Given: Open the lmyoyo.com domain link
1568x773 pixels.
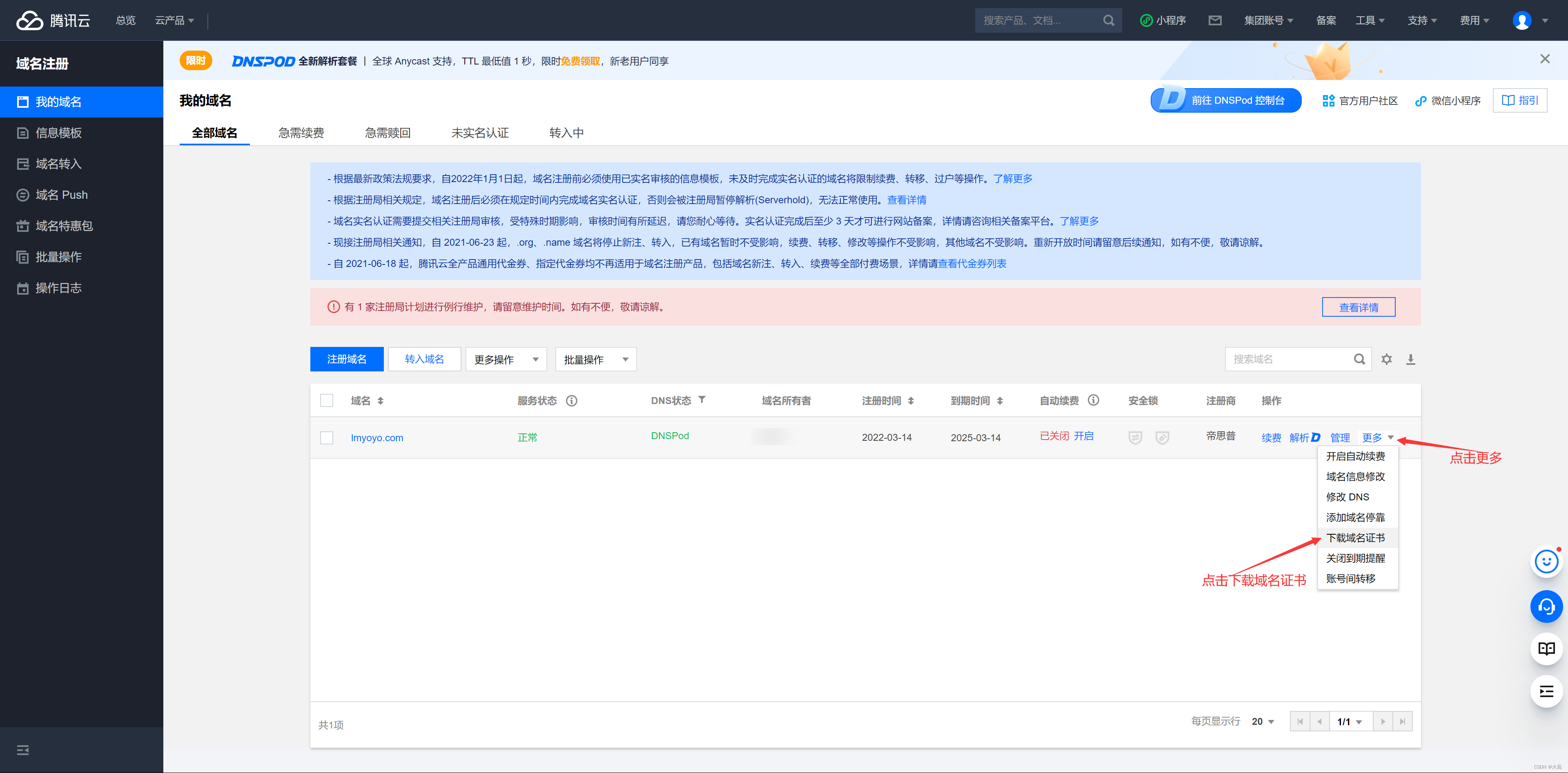Looking at the screenshot, I should point(377,437).
